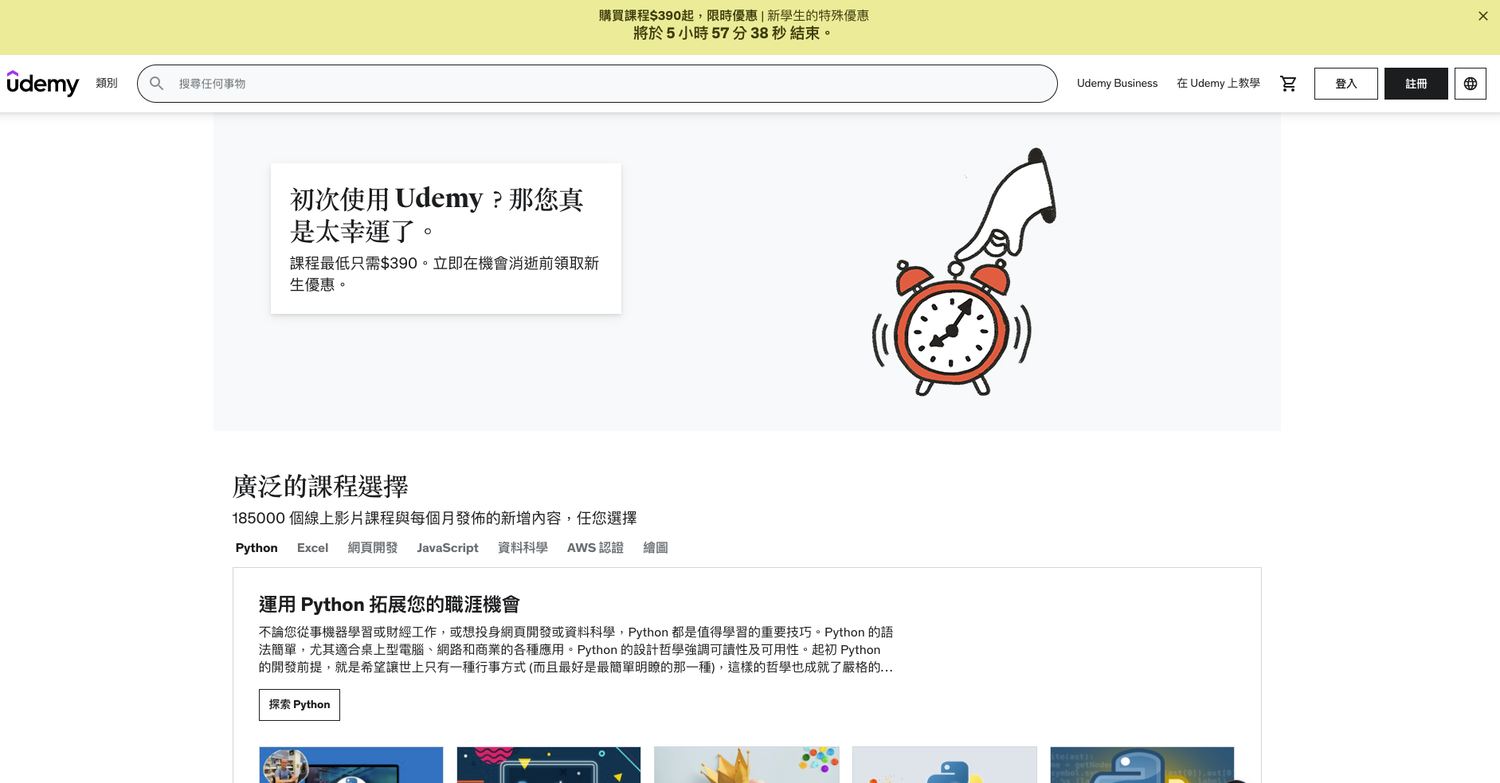Screen dimensions: 1500x783
Task: Click the 登入 login button
Action: (x=1346, y=84)
